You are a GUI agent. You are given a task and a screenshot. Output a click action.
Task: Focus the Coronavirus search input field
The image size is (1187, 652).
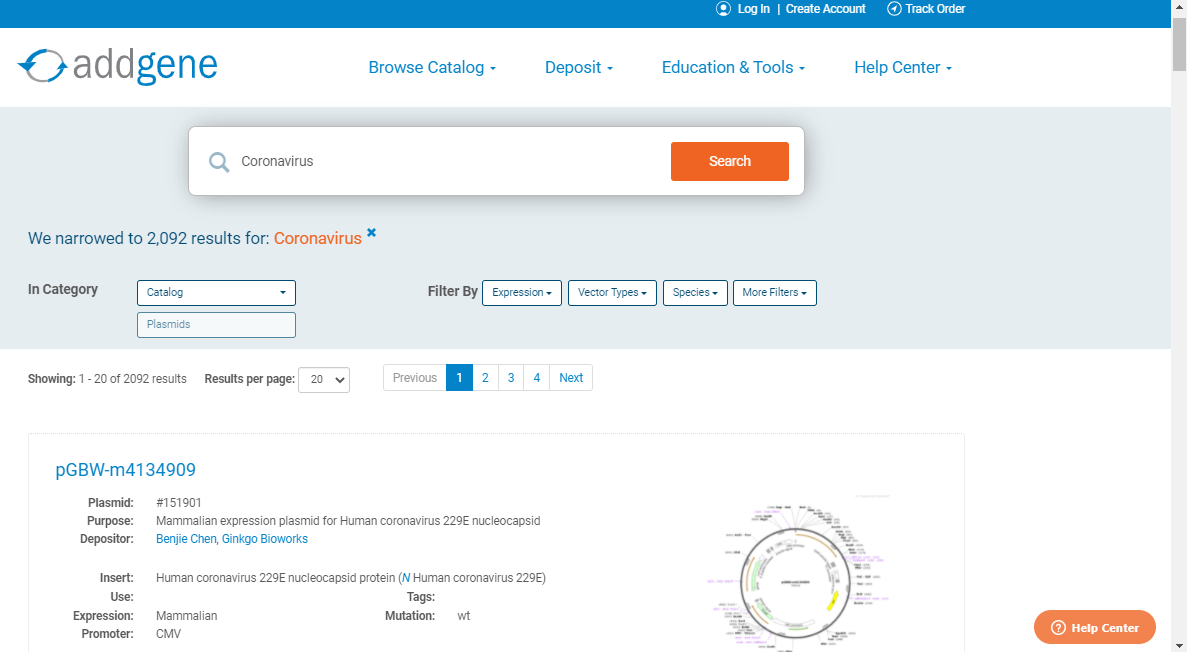pyautogui.click(x=450, y=161)
